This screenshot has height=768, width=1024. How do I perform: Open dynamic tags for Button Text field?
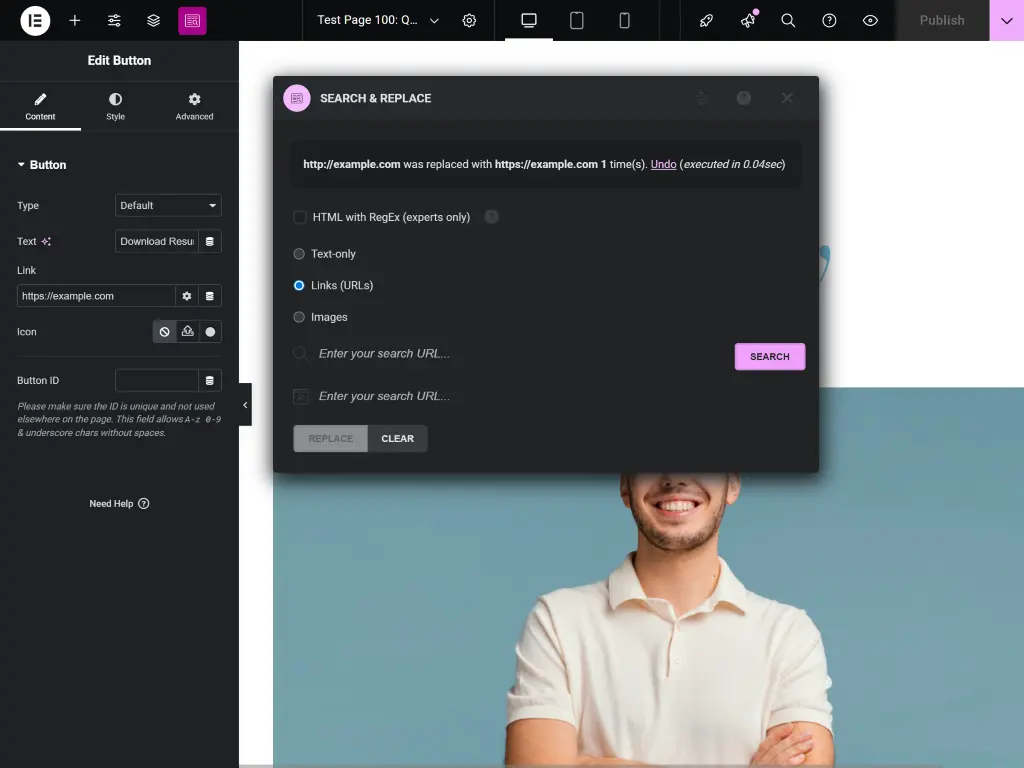coord(209,240)
